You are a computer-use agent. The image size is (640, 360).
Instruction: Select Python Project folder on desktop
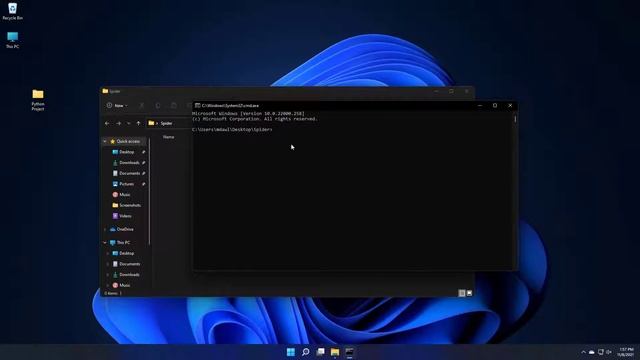click(x=38, y=100)
